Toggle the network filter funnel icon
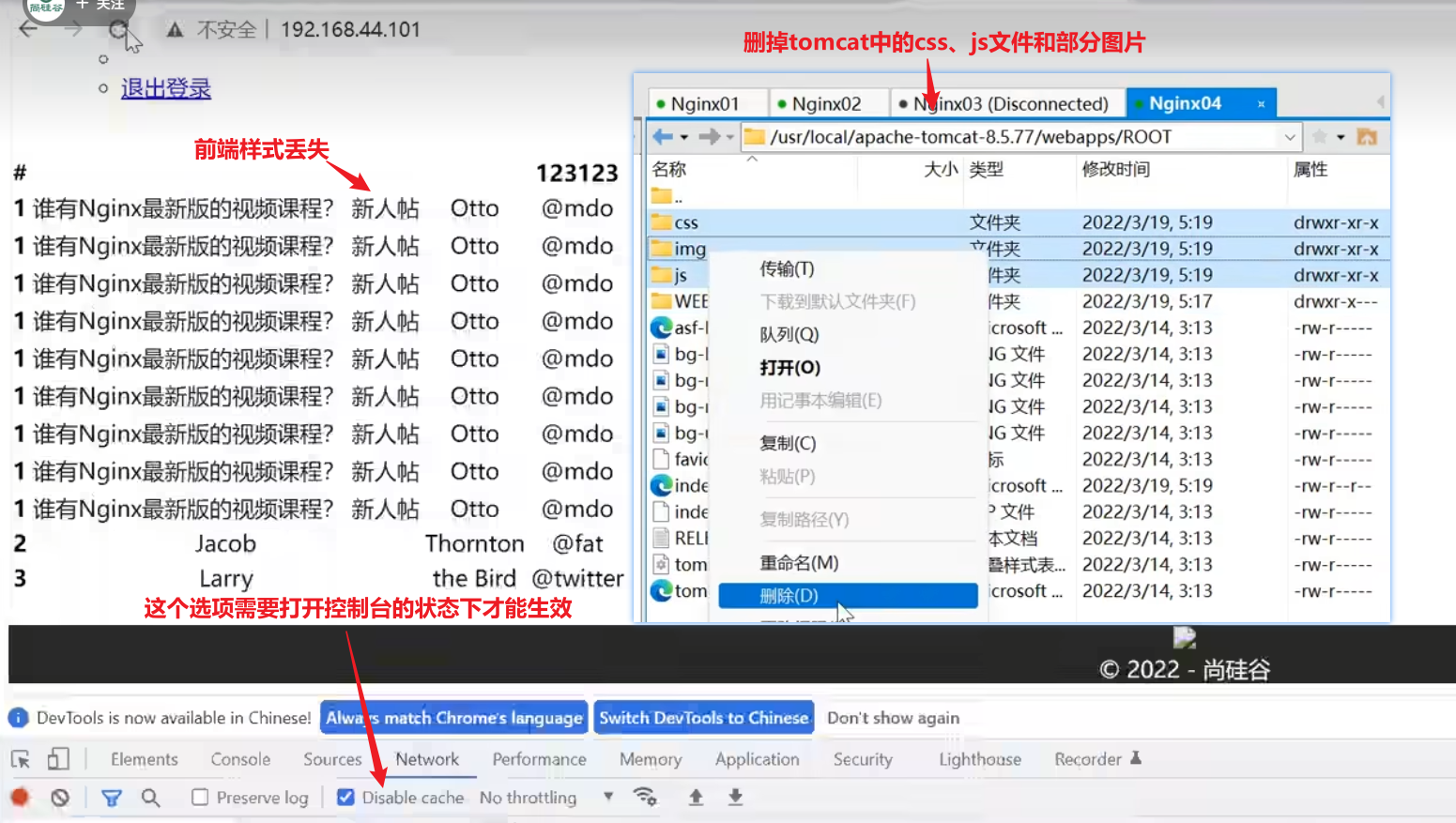Viewport: 1456px width, 823px height. [111, 798]
